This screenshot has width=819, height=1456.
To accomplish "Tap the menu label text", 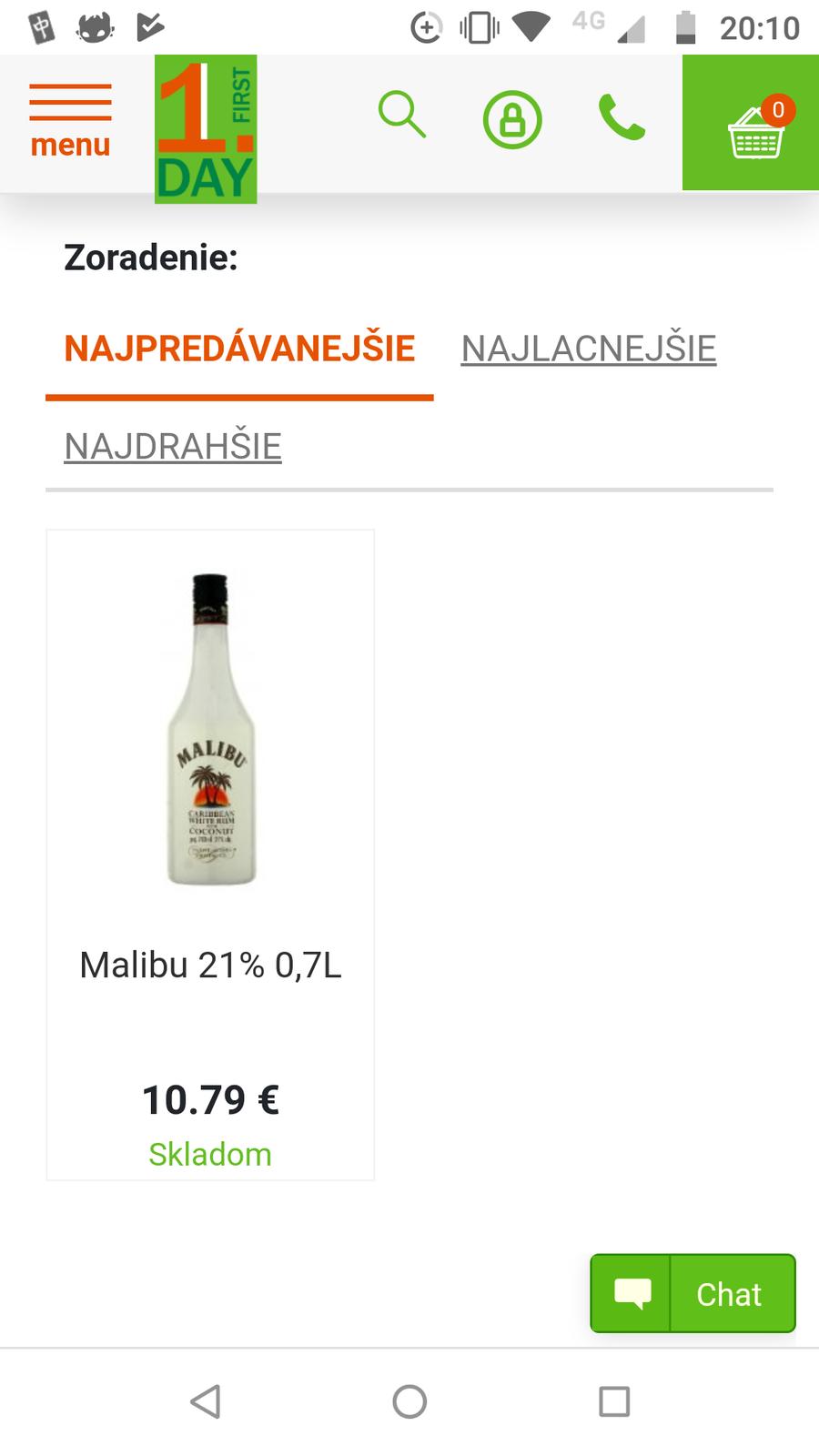I will [x=70, y=145].
